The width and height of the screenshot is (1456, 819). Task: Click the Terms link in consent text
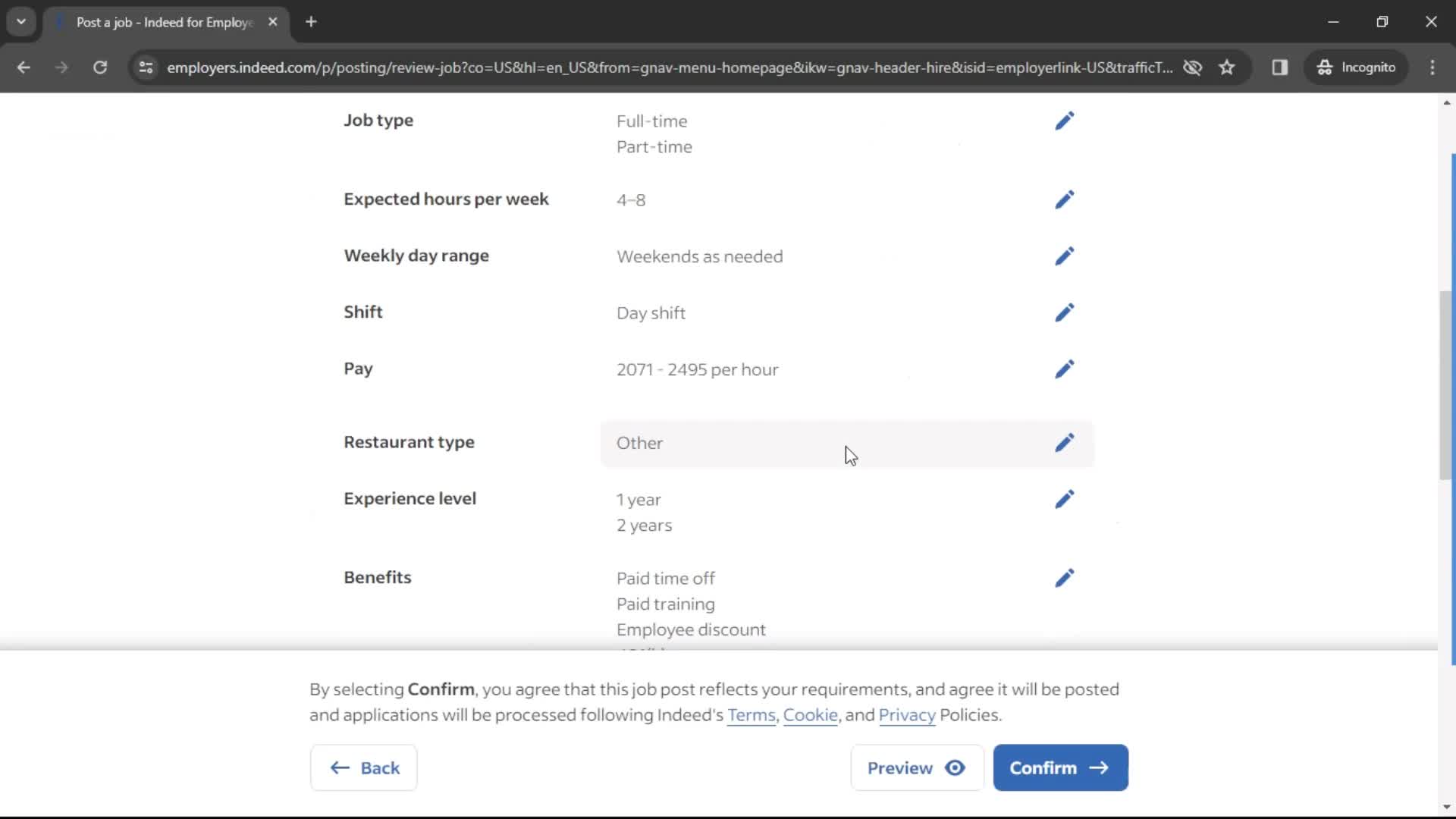click(x=751, y=715)
